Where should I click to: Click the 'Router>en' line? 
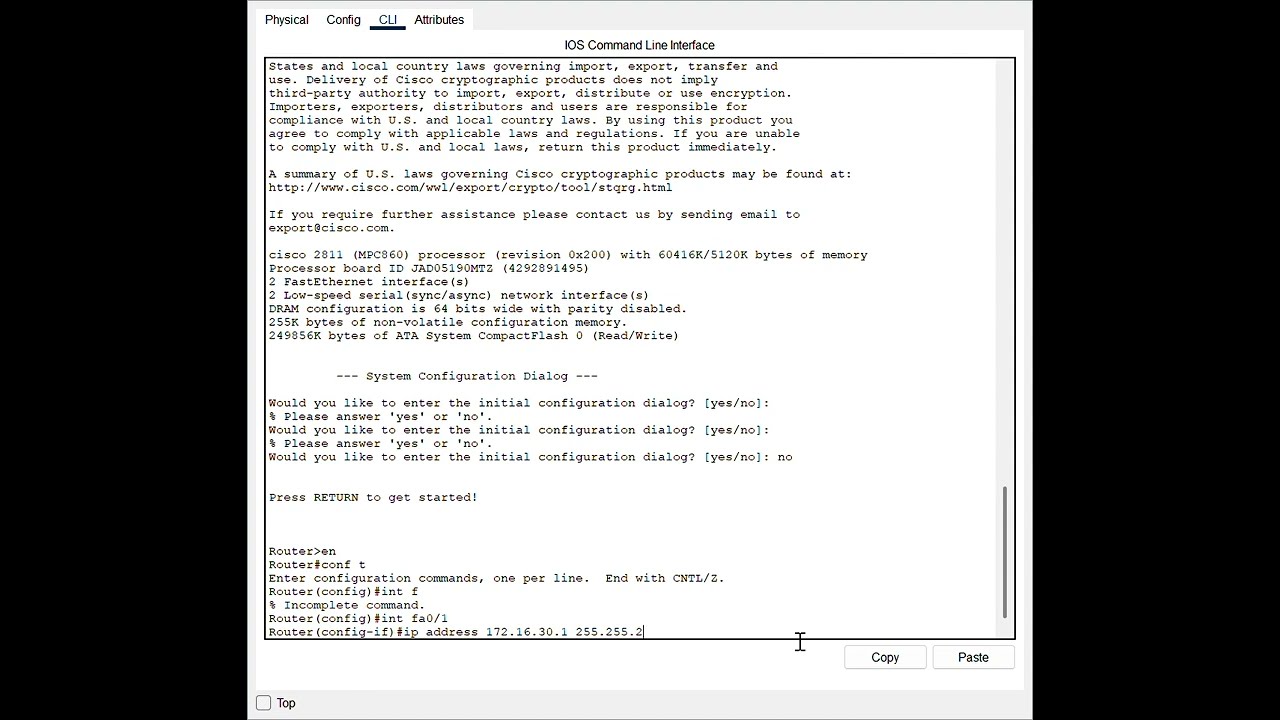[x=302, y=551]
